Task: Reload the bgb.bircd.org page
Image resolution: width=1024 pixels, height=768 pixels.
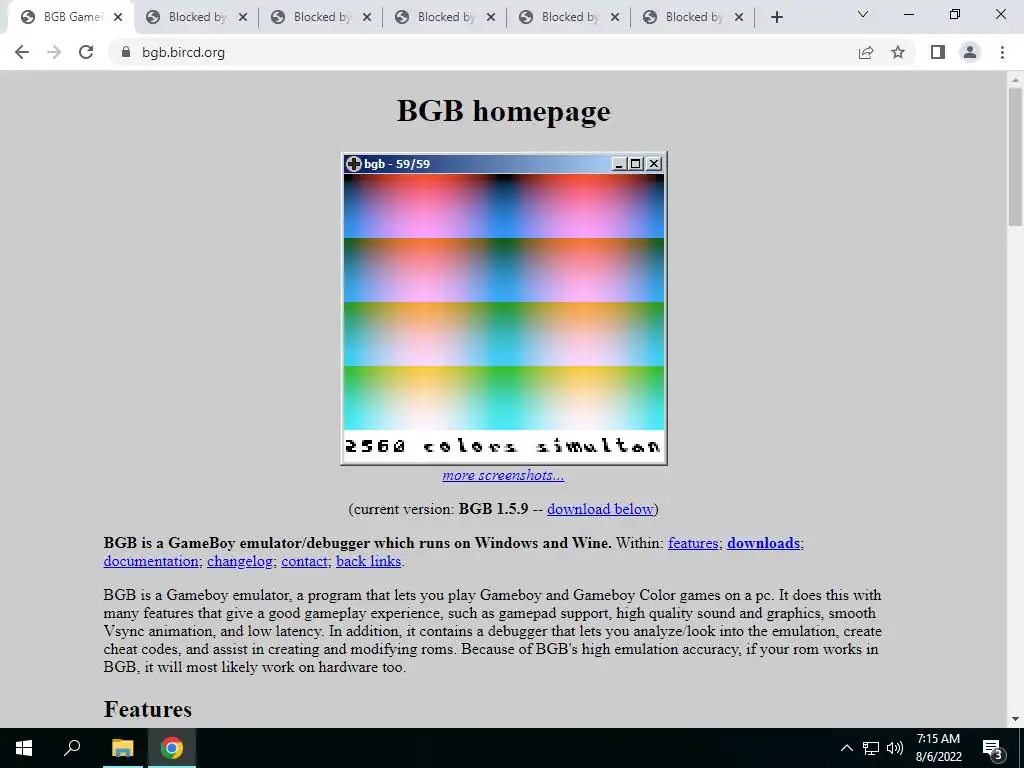Action: (x=86, y=52)
